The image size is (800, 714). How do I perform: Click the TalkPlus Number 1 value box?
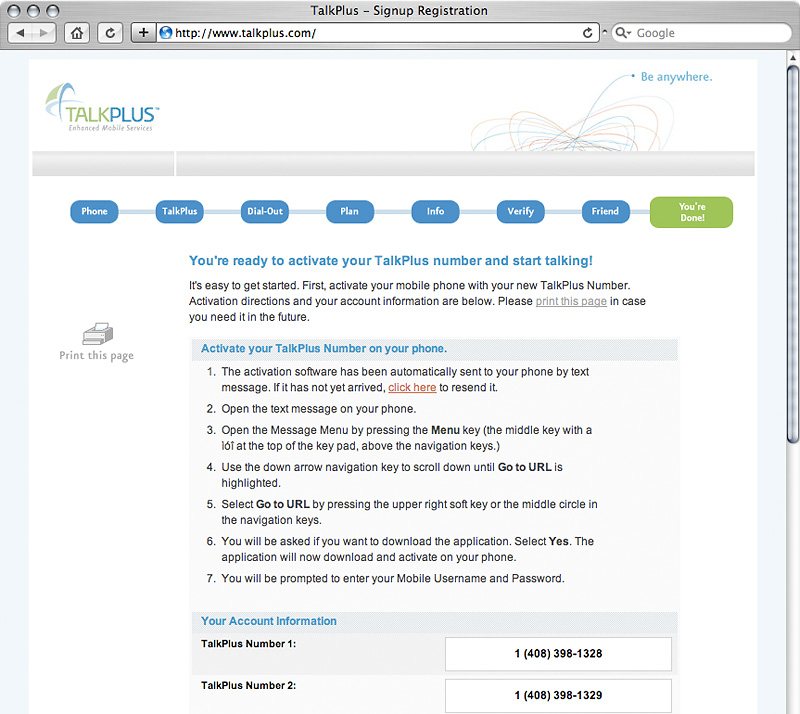coord(558,654)
